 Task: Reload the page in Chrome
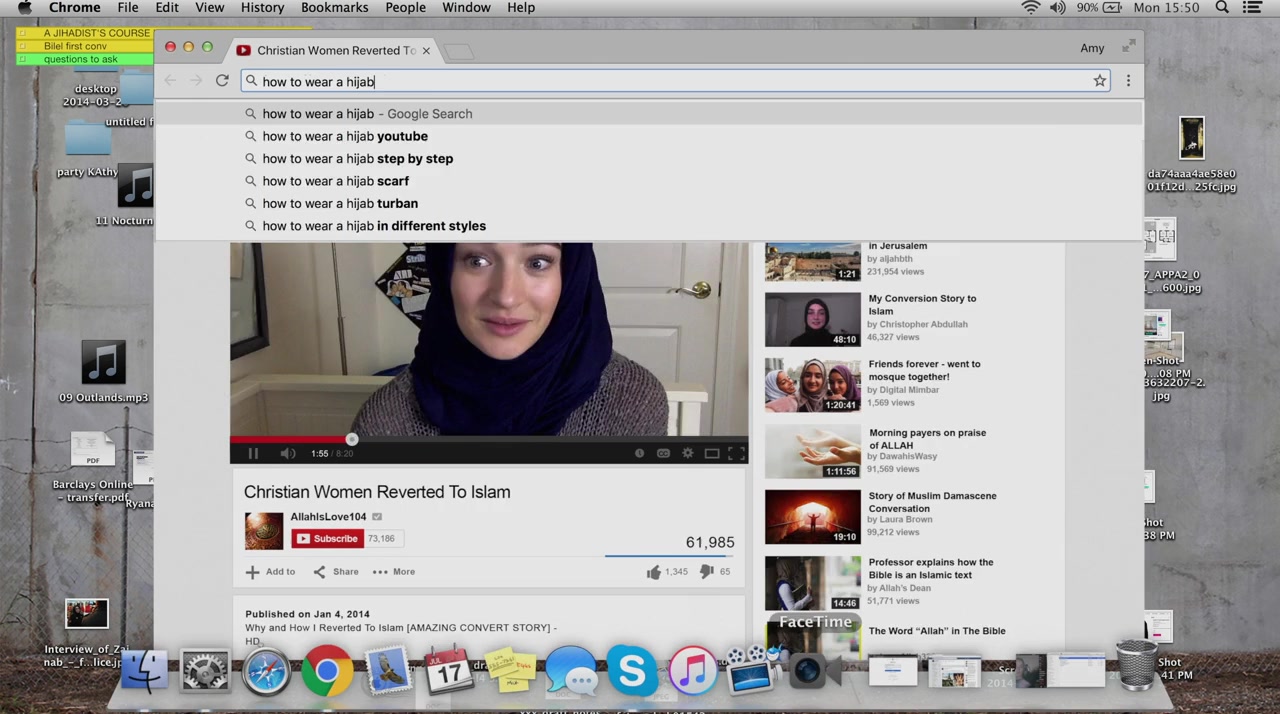222,81
